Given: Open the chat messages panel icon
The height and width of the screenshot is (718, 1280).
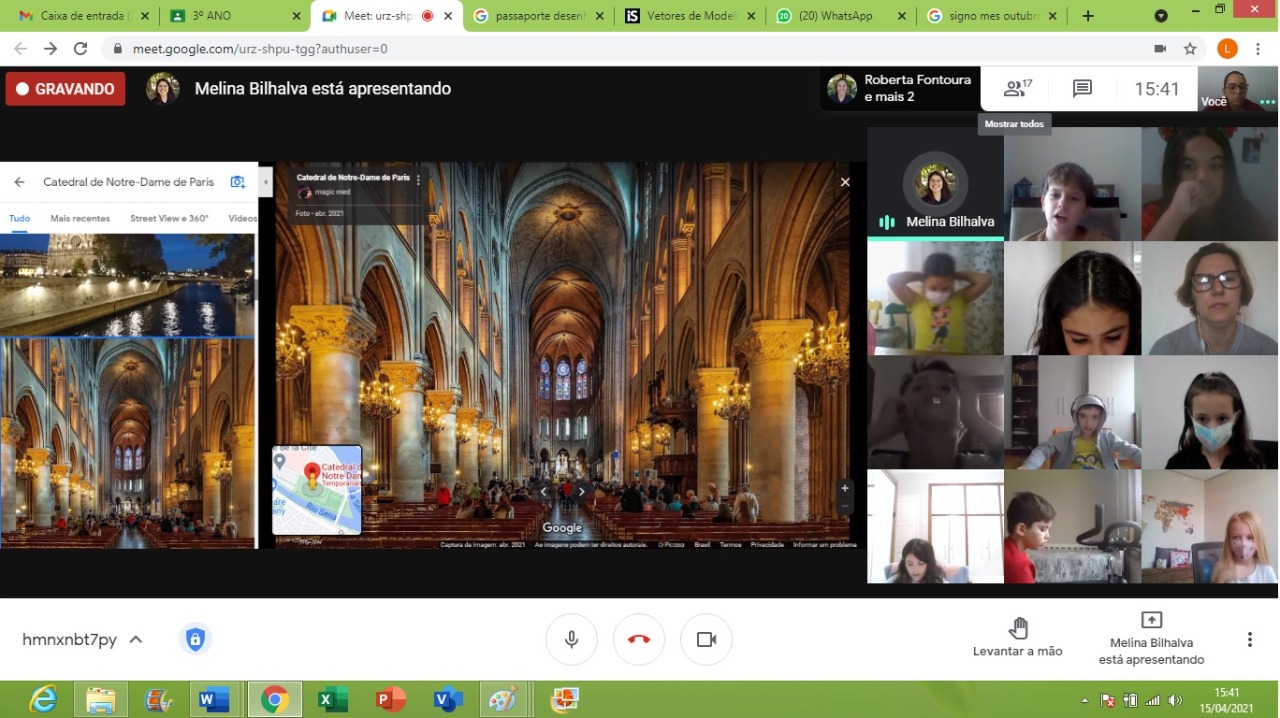Looking at the screenshot, I should (1082, 89).
